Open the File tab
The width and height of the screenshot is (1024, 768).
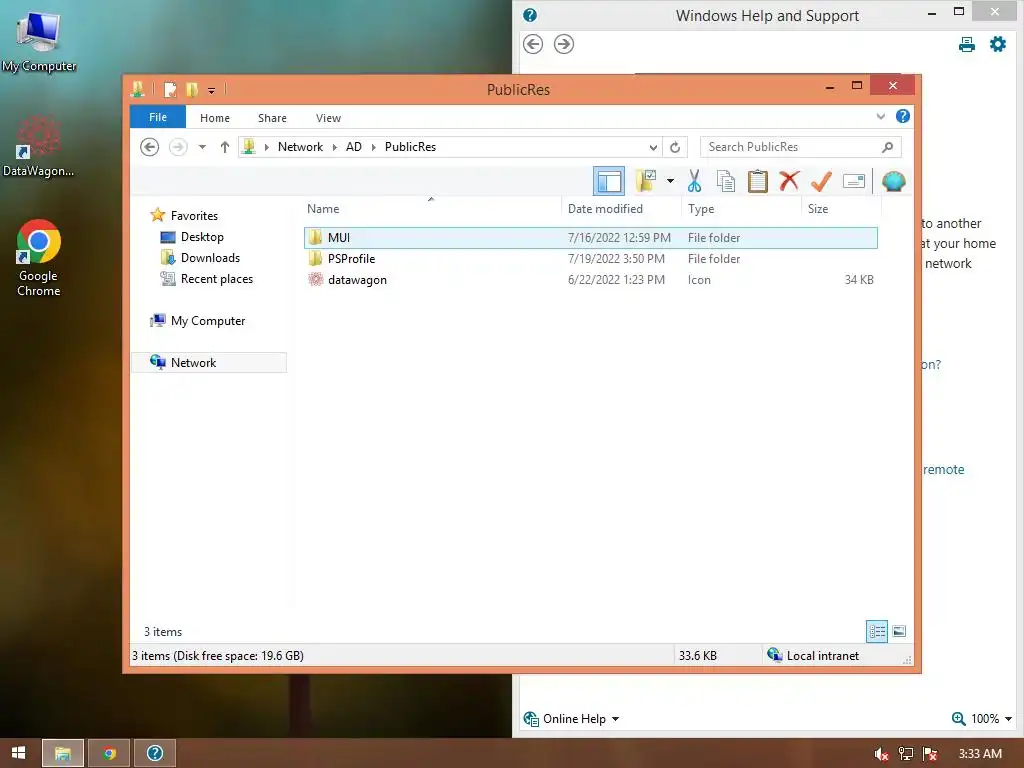(x=158, y=117)
